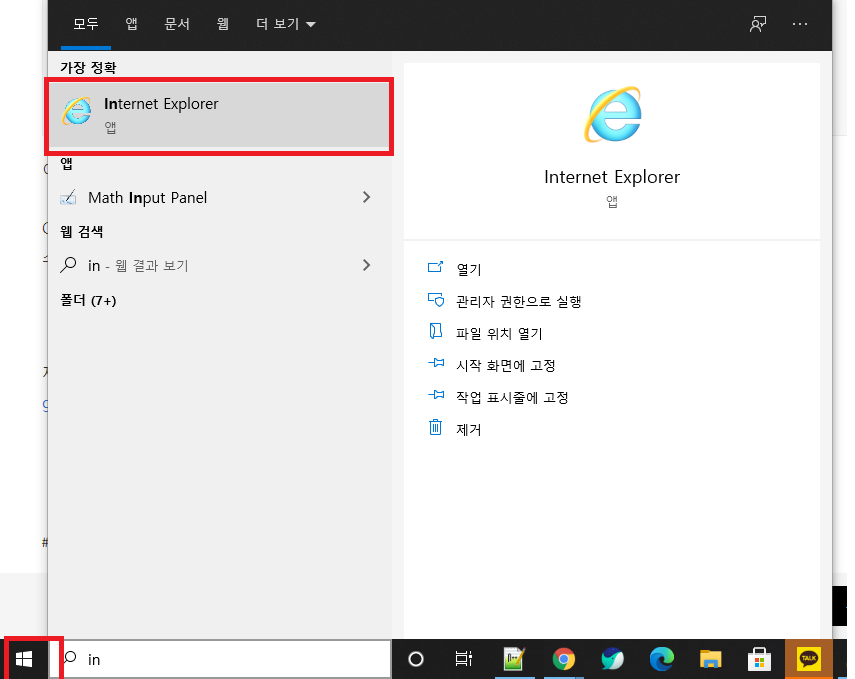Select 'in - 웹 결과 보기' result
Screen dimensions: 855x679
138,266
